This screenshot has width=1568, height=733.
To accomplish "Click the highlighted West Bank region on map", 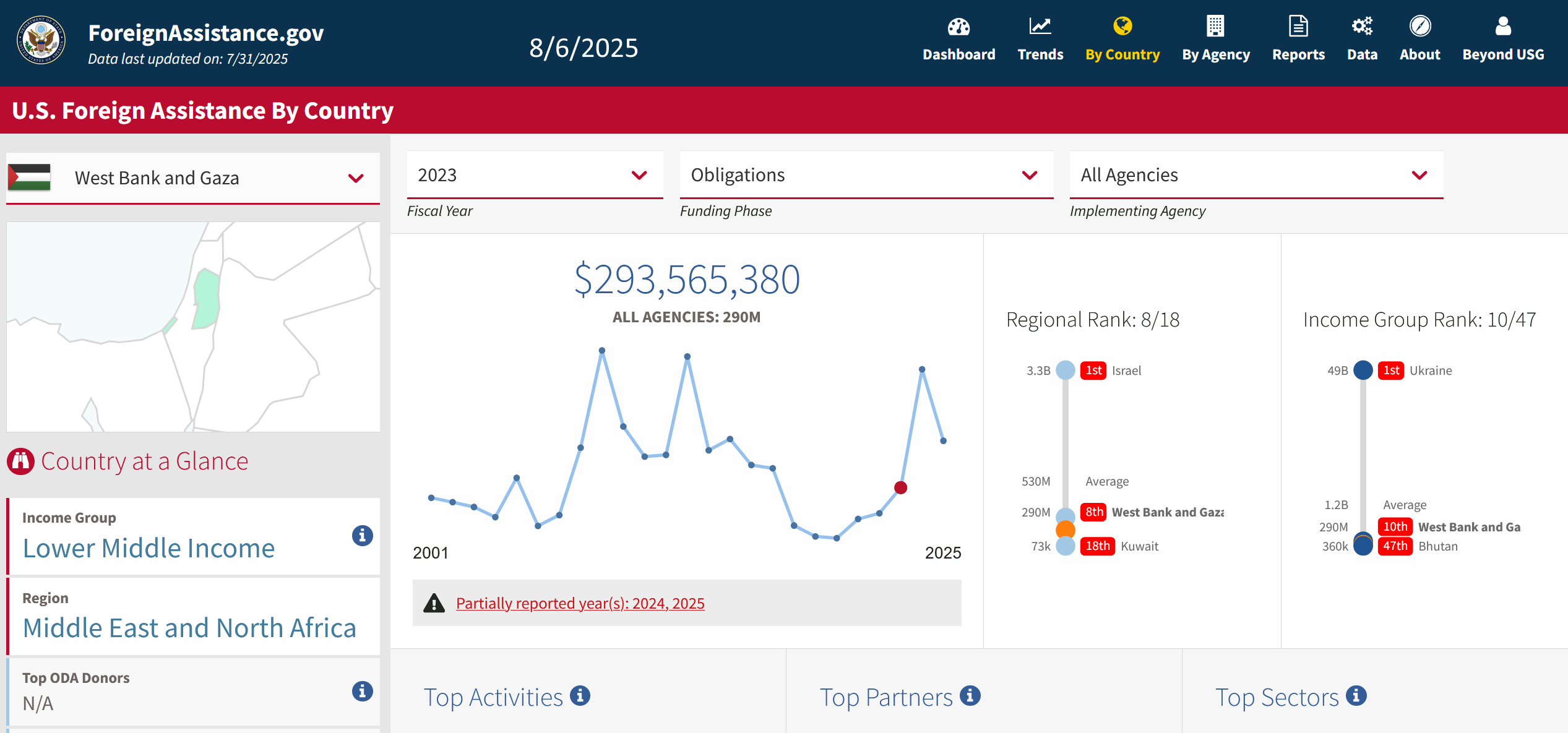I will click(206, 298).
